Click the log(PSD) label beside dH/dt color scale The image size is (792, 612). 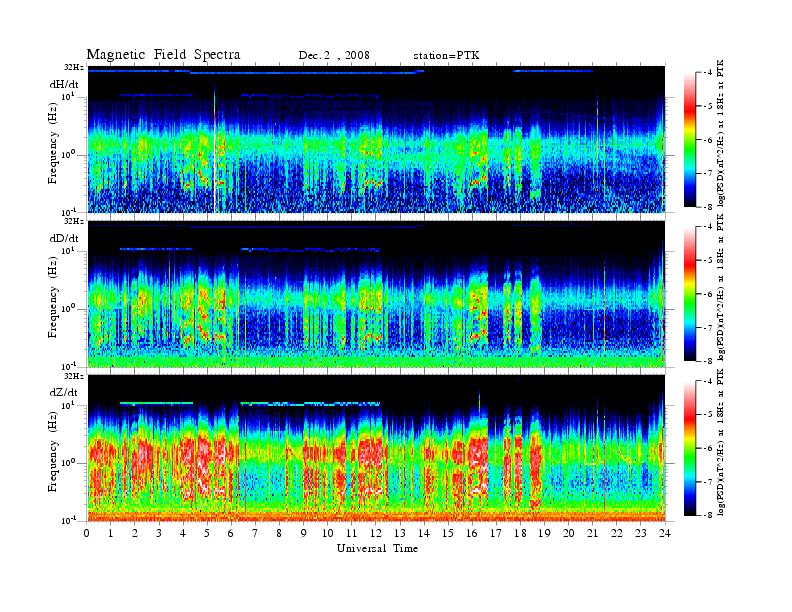[721, 134]
